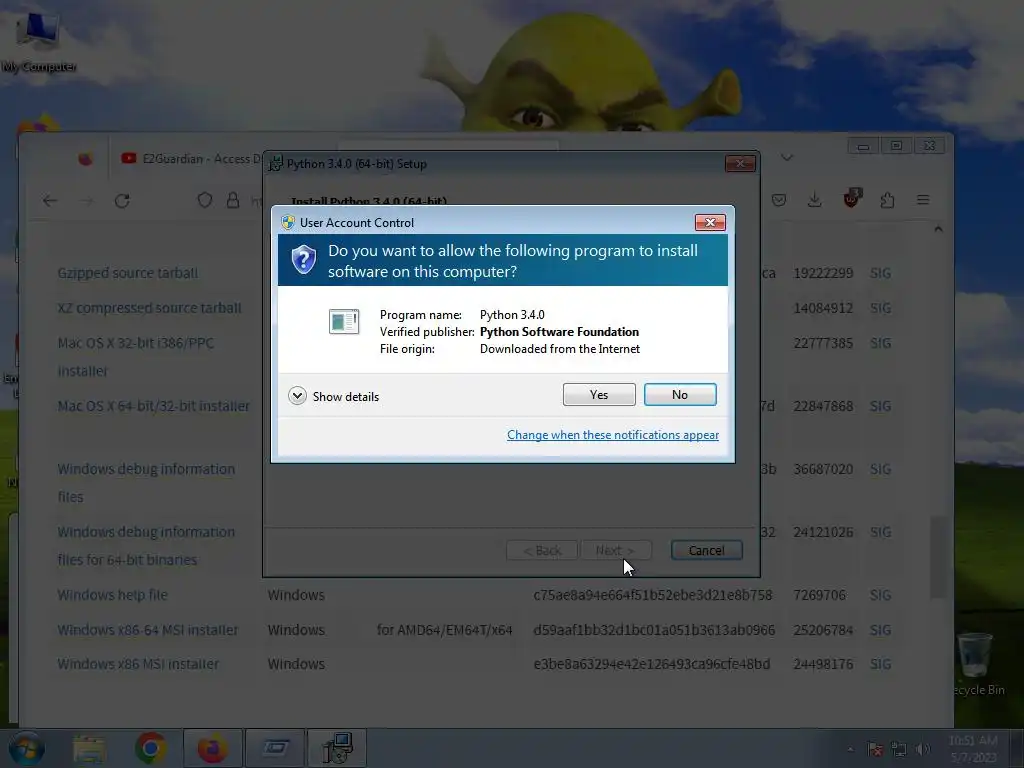Viewport: 1024px width, 768px height.
Task: Open 'Change when these notifications appear' link
Action: click(613, 435)
